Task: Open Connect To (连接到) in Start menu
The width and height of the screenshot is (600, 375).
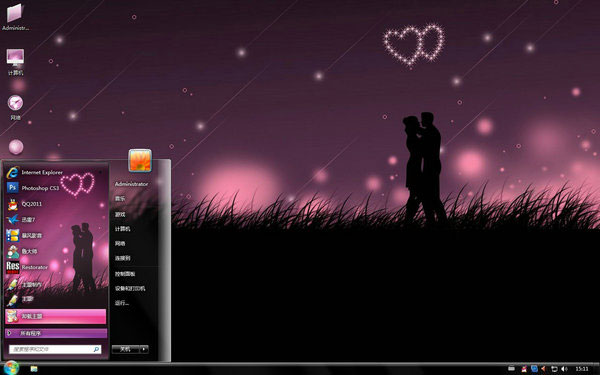Action: point(122,258)
